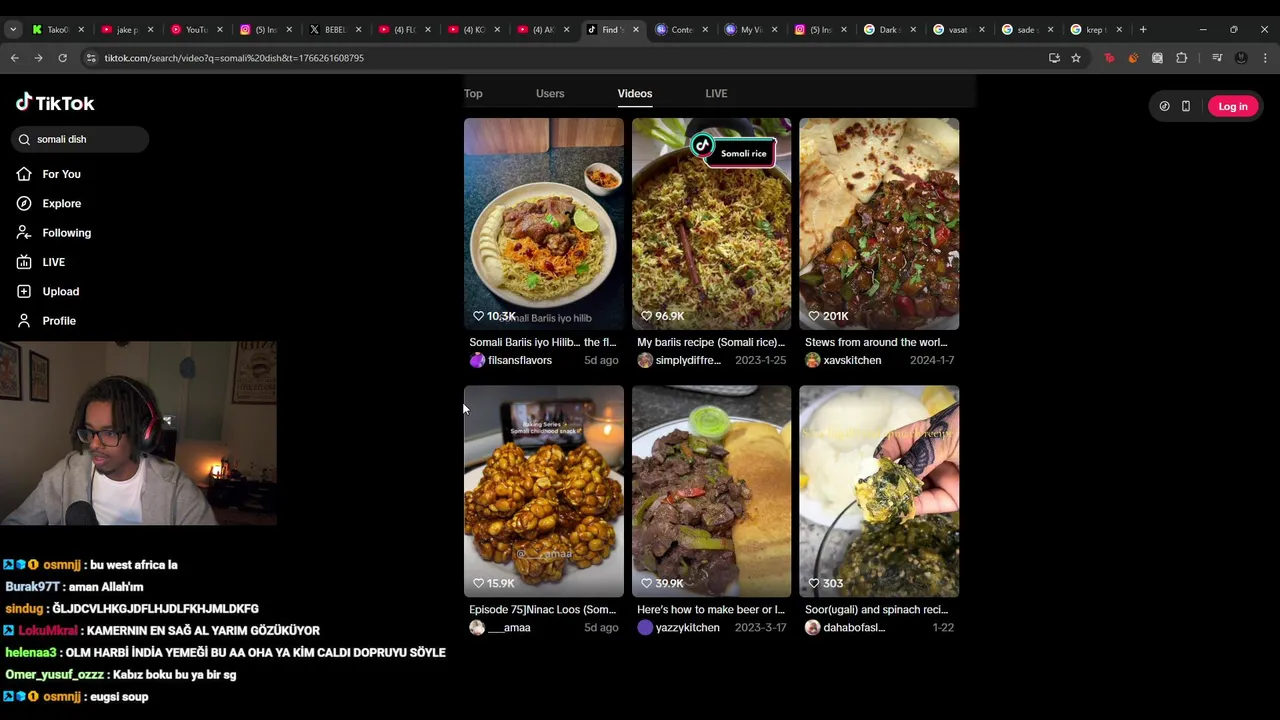Viewport: 1280px width, 720px height.
Task: Play the ugali and spinach video
Action: (x=879, y=491)
